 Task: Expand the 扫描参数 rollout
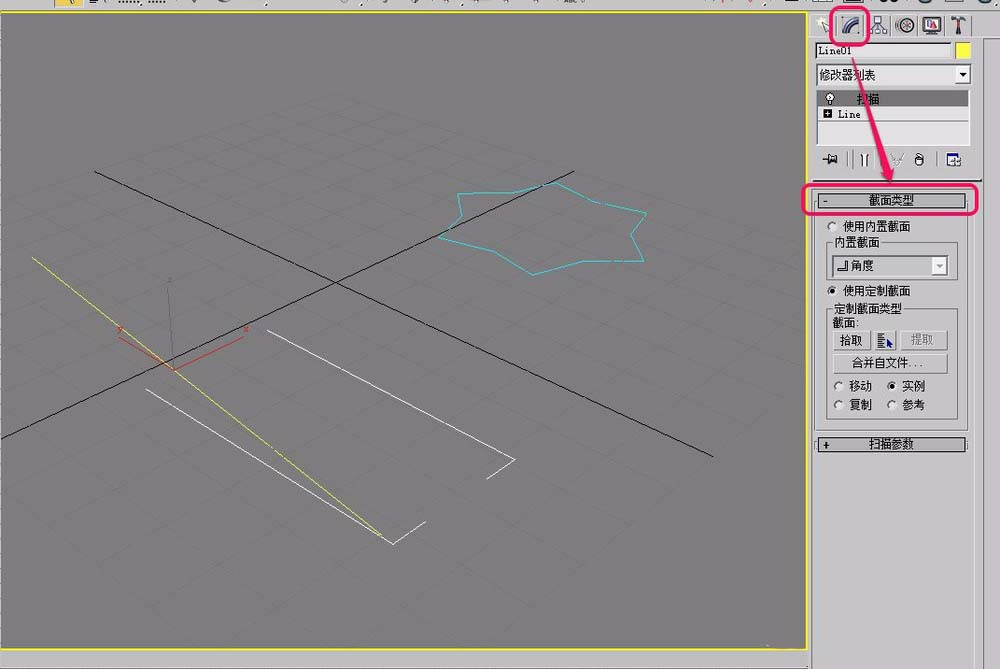click(891, 444)
